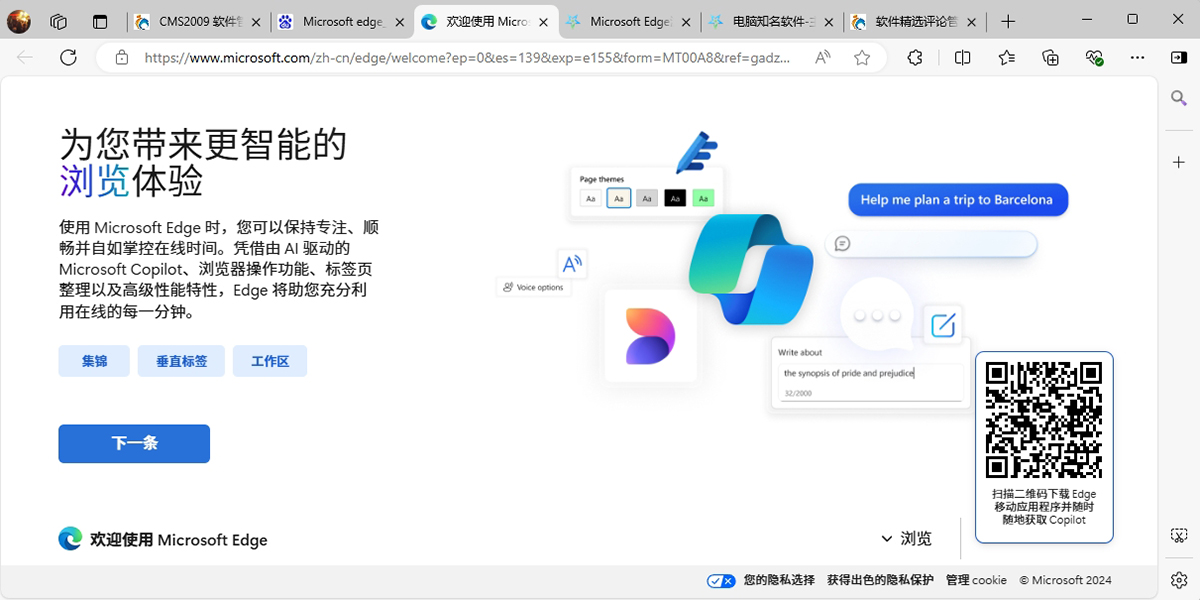View site information lock icon
The height and width of the screenshot is (600, 1200).
pos(122,58)
